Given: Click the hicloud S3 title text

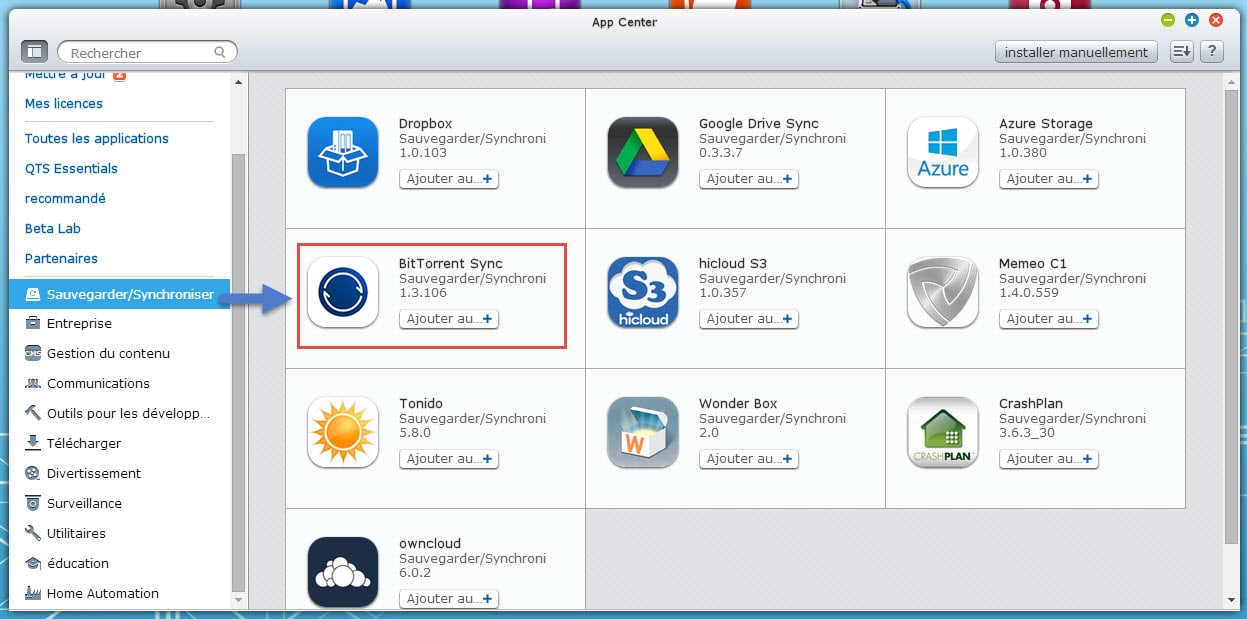Looking at the screenshot, I should [733, 264].
